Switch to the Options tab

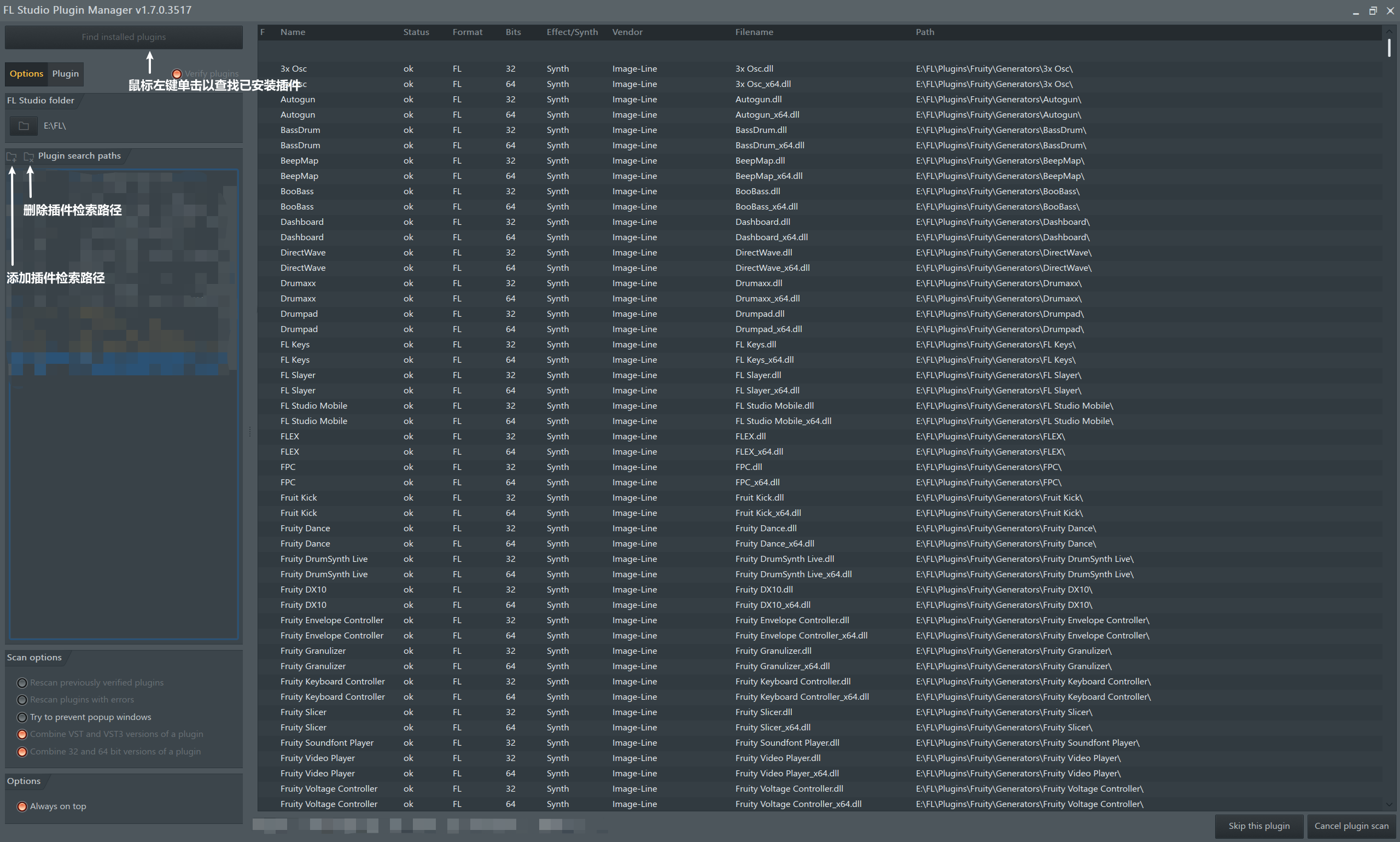point(27,74)
